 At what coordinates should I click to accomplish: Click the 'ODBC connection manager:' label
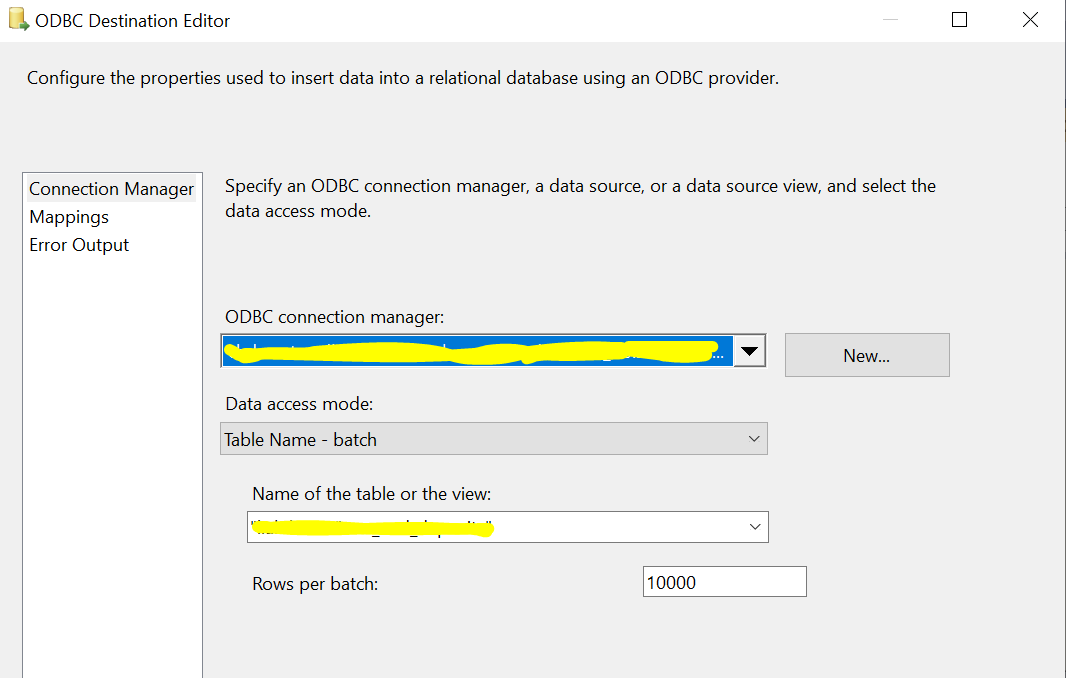(334, 317)
